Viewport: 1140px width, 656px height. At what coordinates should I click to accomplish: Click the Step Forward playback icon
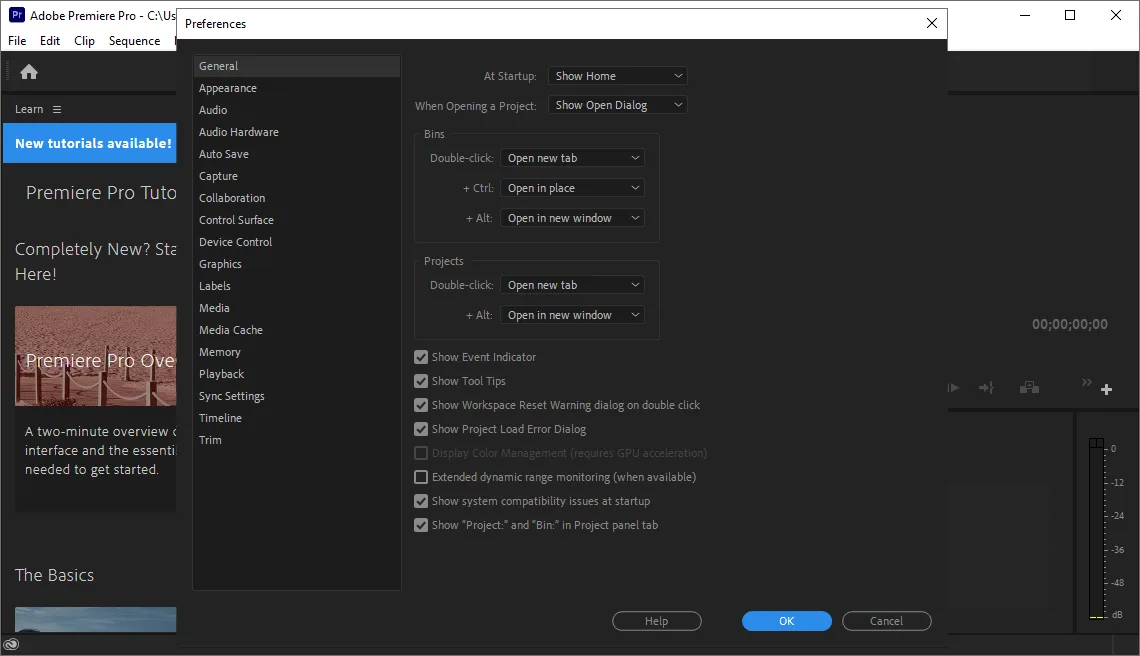tap(953, 388)
